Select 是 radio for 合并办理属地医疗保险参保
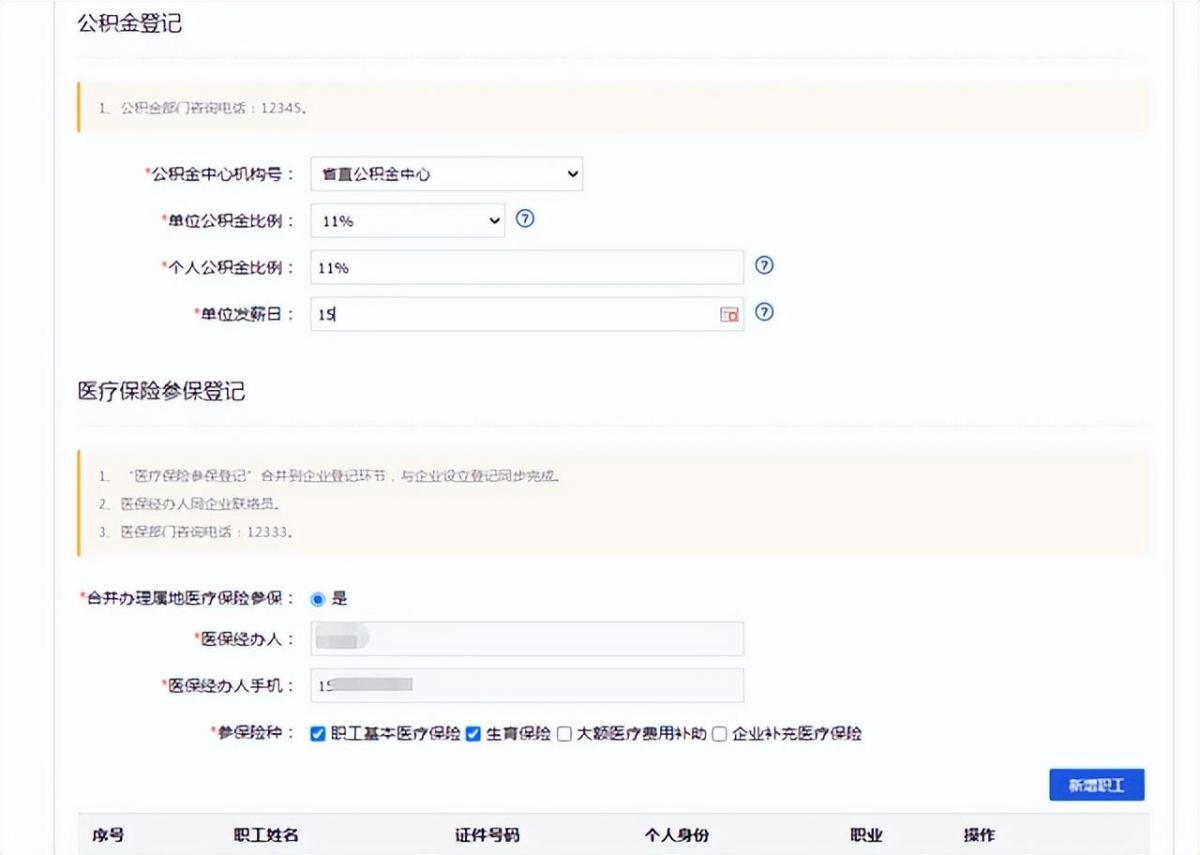 pyautogui.click(x=319, y=599)
